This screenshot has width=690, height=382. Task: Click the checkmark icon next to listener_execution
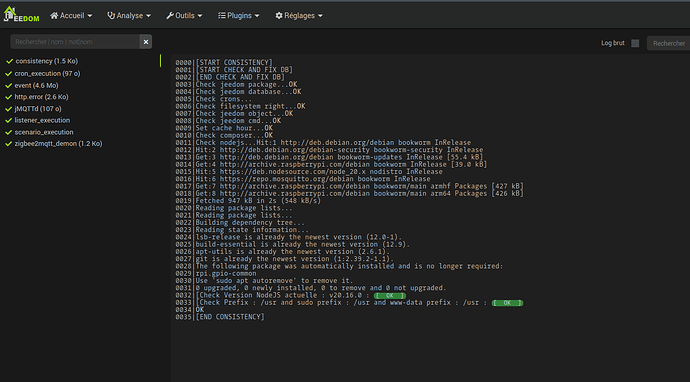[x=8, y=120]
